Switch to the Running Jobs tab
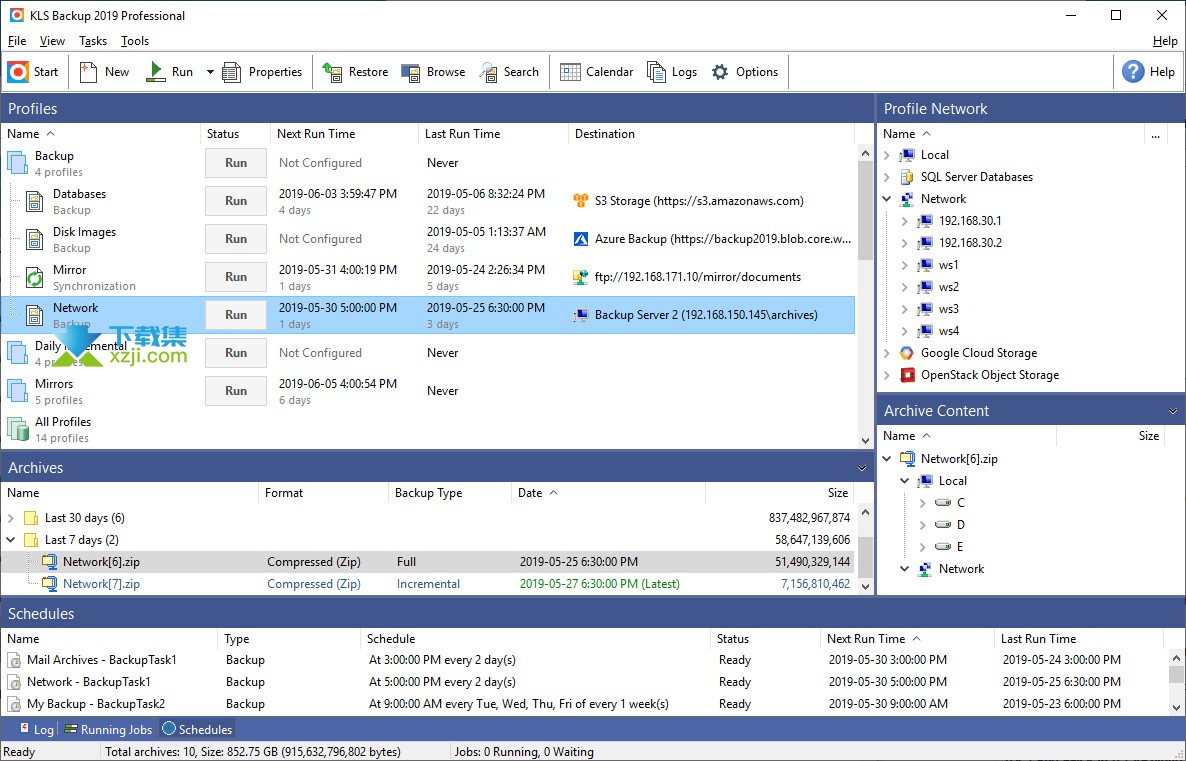1186x761 pixels. pyautogui.click(x=108, y=729)
